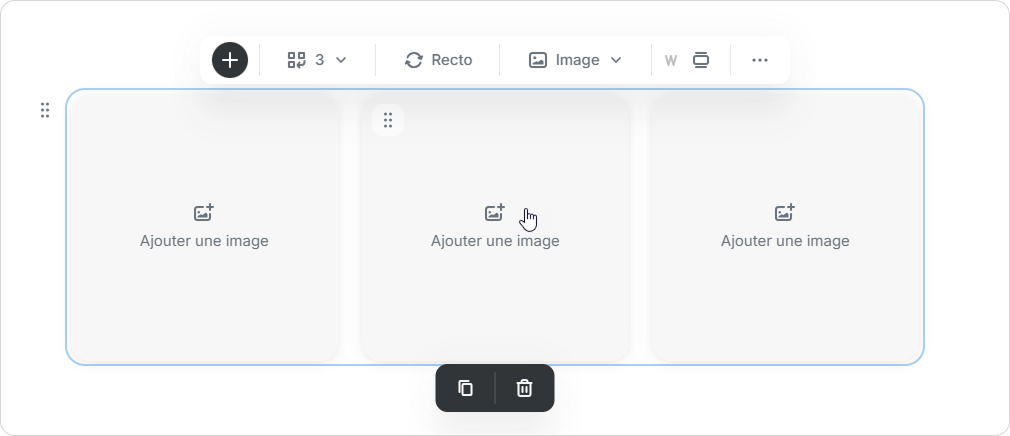Viewport: 1010px width, 436px height.
Task: Duplicate the block with the copy icon
Action: [x=465, y=388]
